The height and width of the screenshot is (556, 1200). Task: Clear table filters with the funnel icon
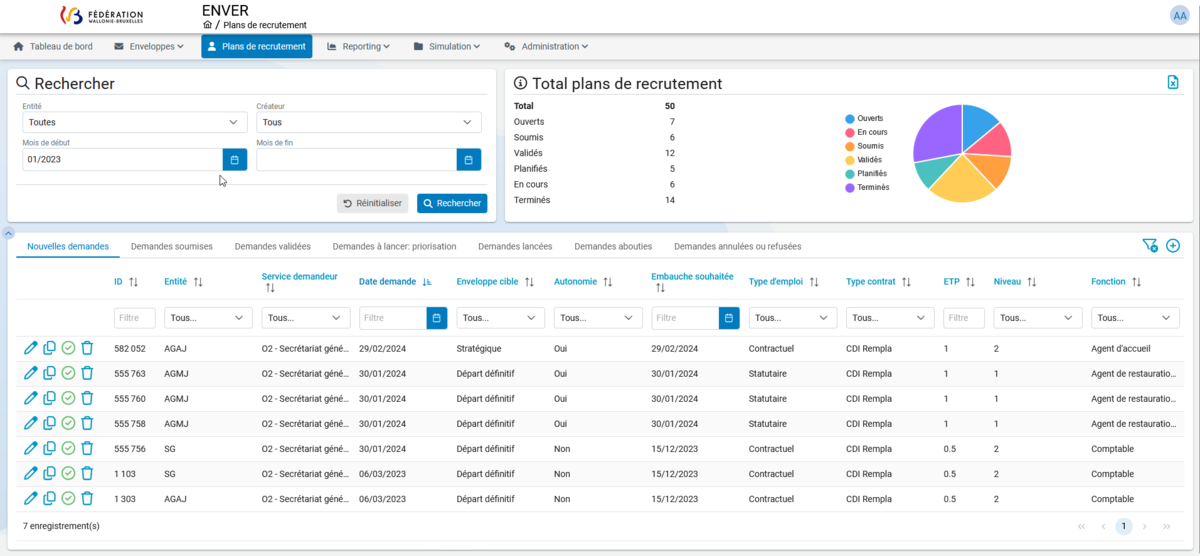(1150, 246)
